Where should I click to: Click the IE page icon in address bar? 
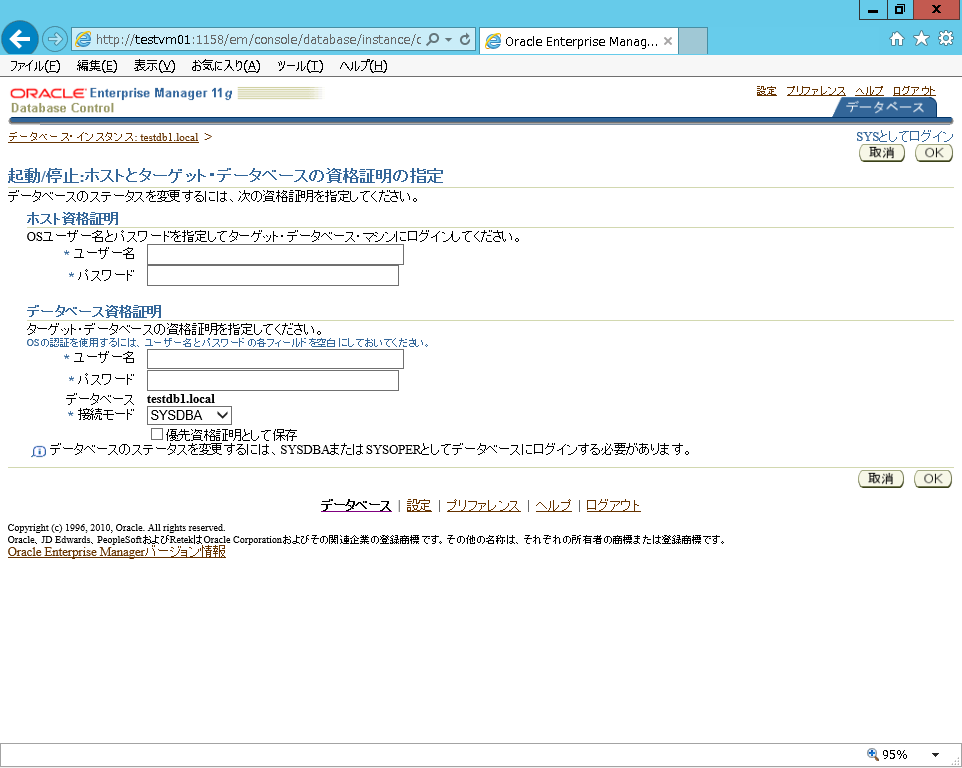pyautogui.click(x=83, y=39)
